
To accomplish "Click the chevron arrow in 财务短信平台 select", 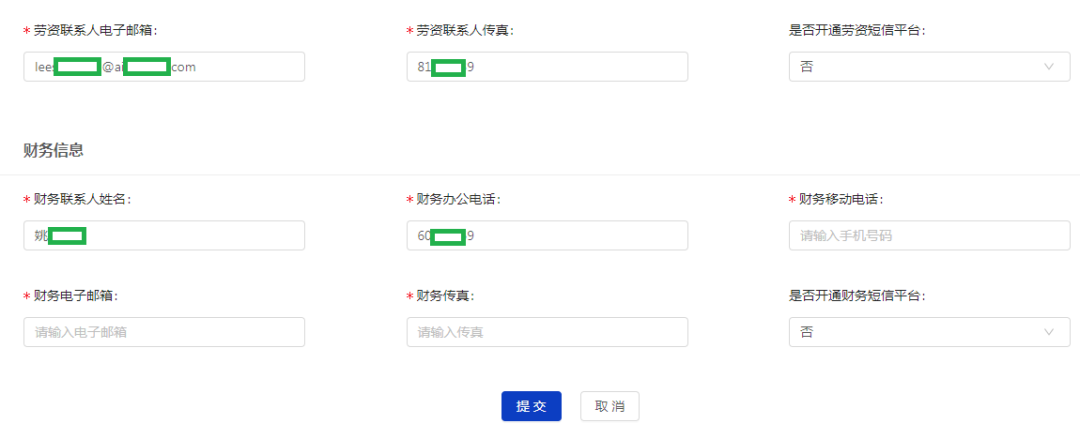I will pyautogui.click(x=1049, y=332).
